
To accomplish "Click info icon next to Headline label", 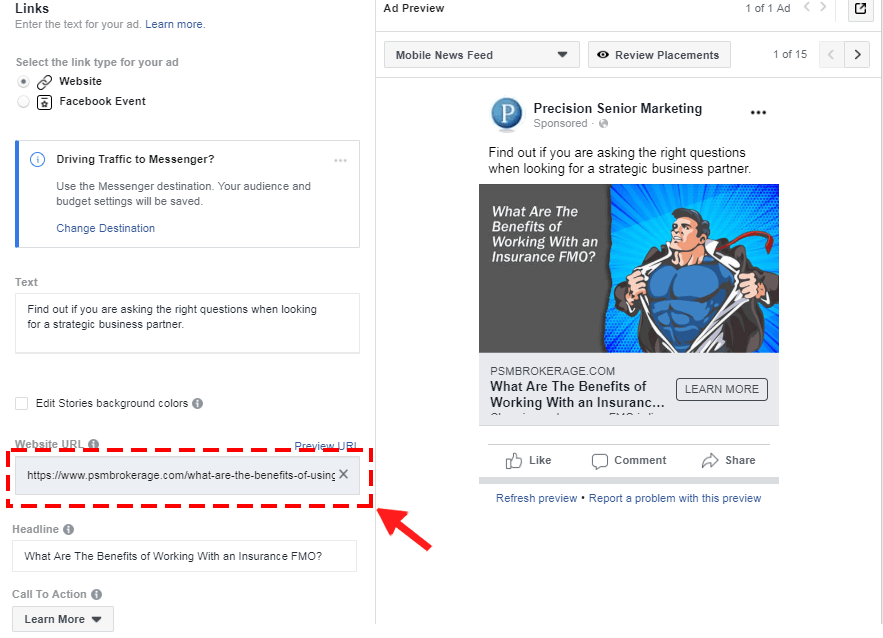I will point(69,529).
